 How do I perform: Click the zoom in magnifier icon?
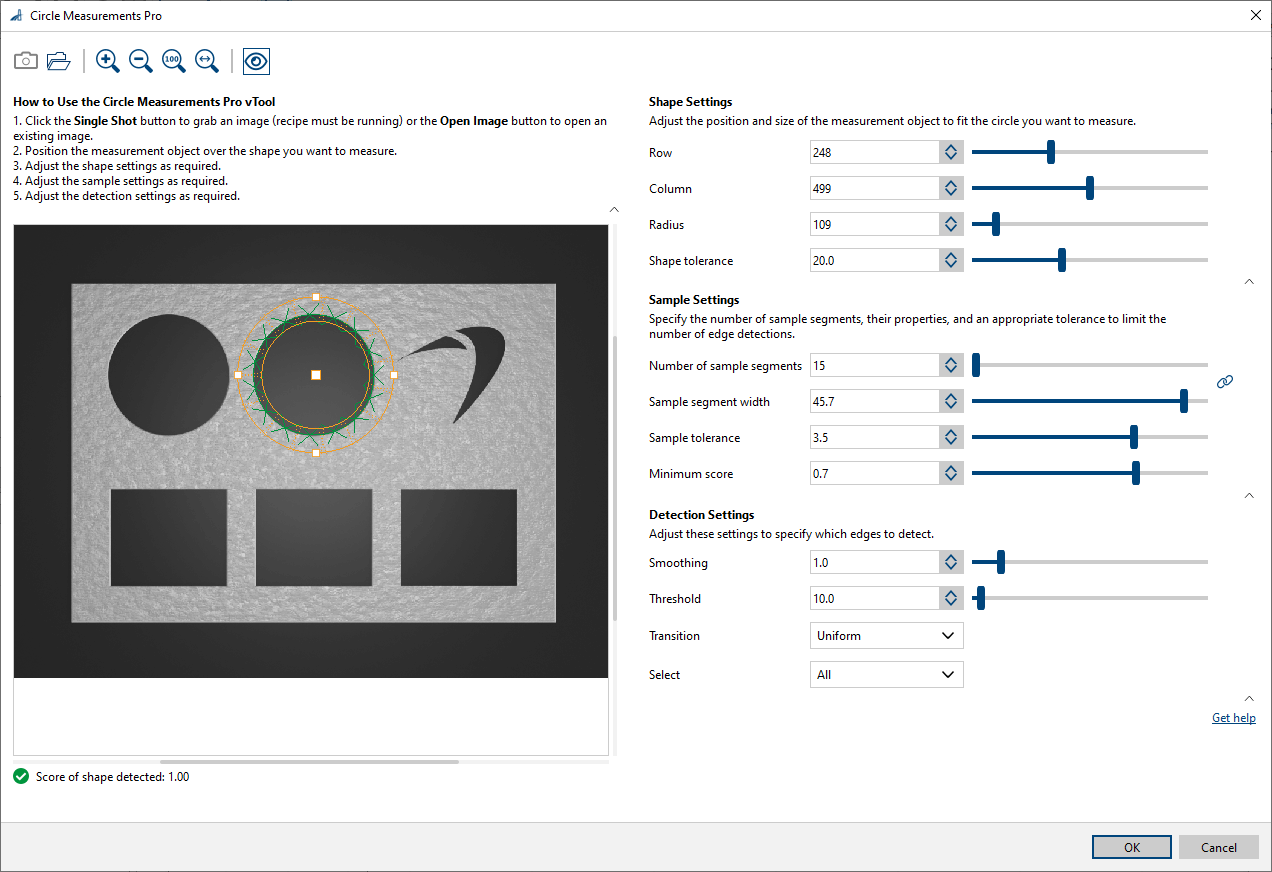tap(108, 61)
